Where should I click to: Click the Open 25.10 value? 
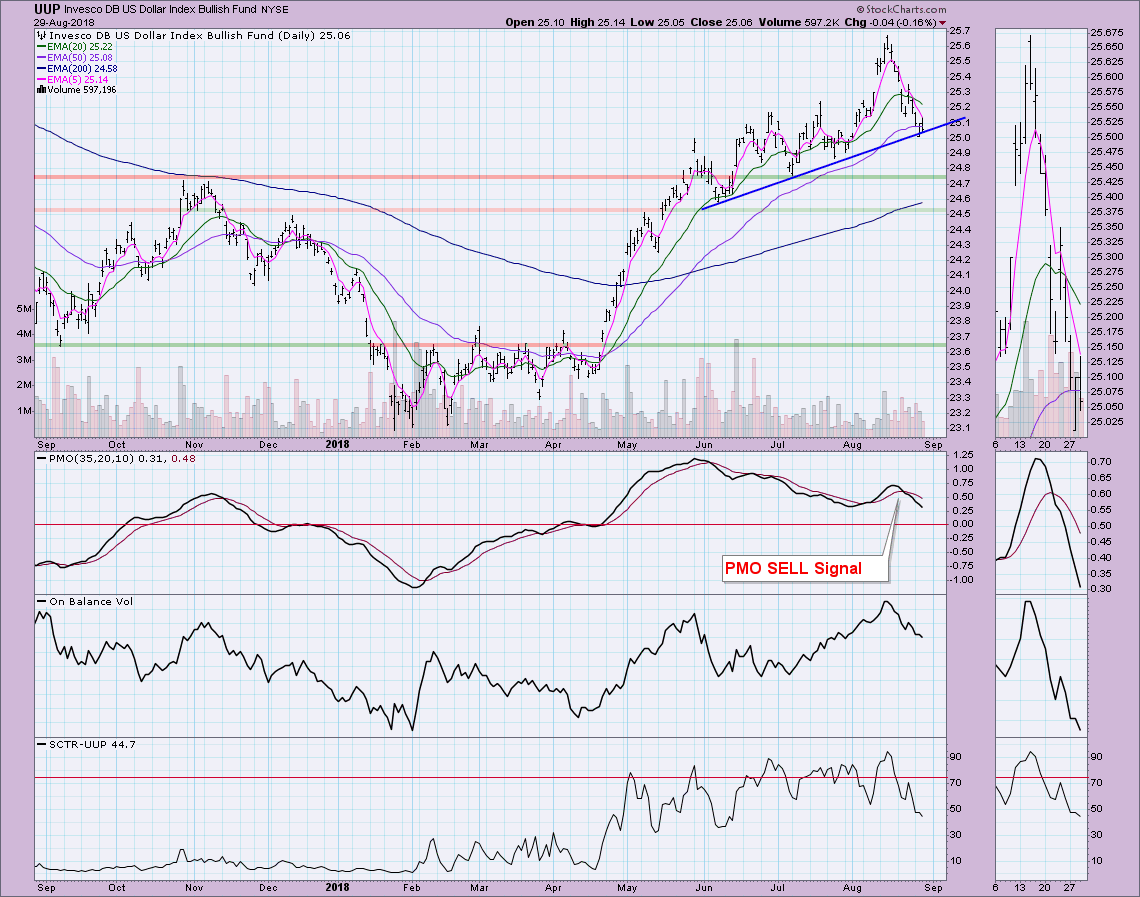(x=535, y=23)
